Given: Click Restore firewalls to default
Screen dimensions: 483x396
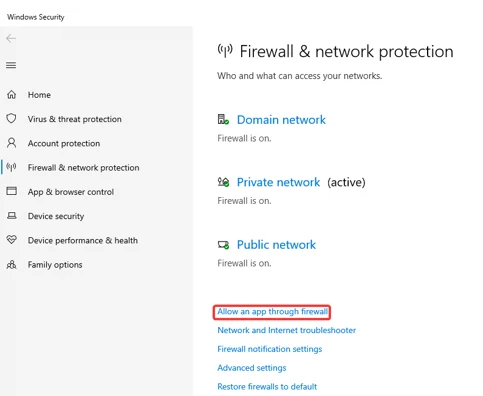Looking at the screenshot, I should [267, 387].
